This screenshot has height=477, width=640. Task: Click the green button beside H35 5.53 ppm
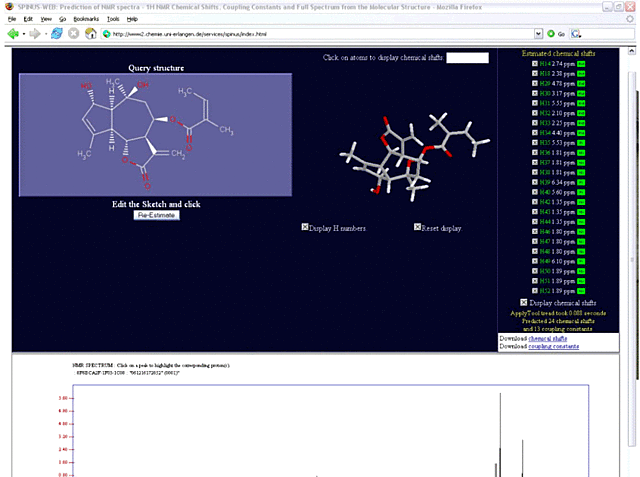(581, 143)
